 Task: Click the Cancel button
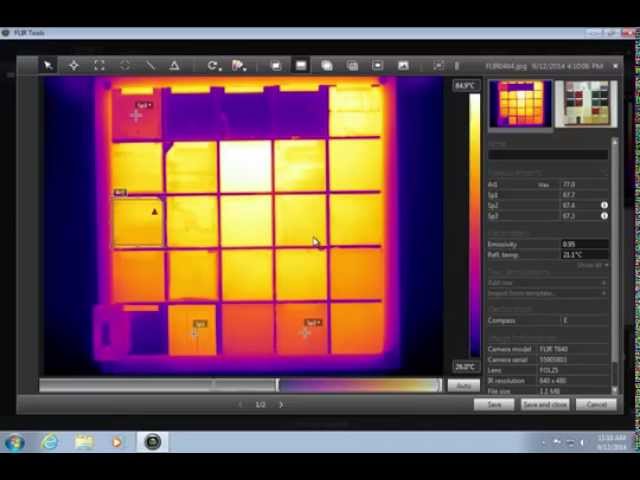(596, 404)
